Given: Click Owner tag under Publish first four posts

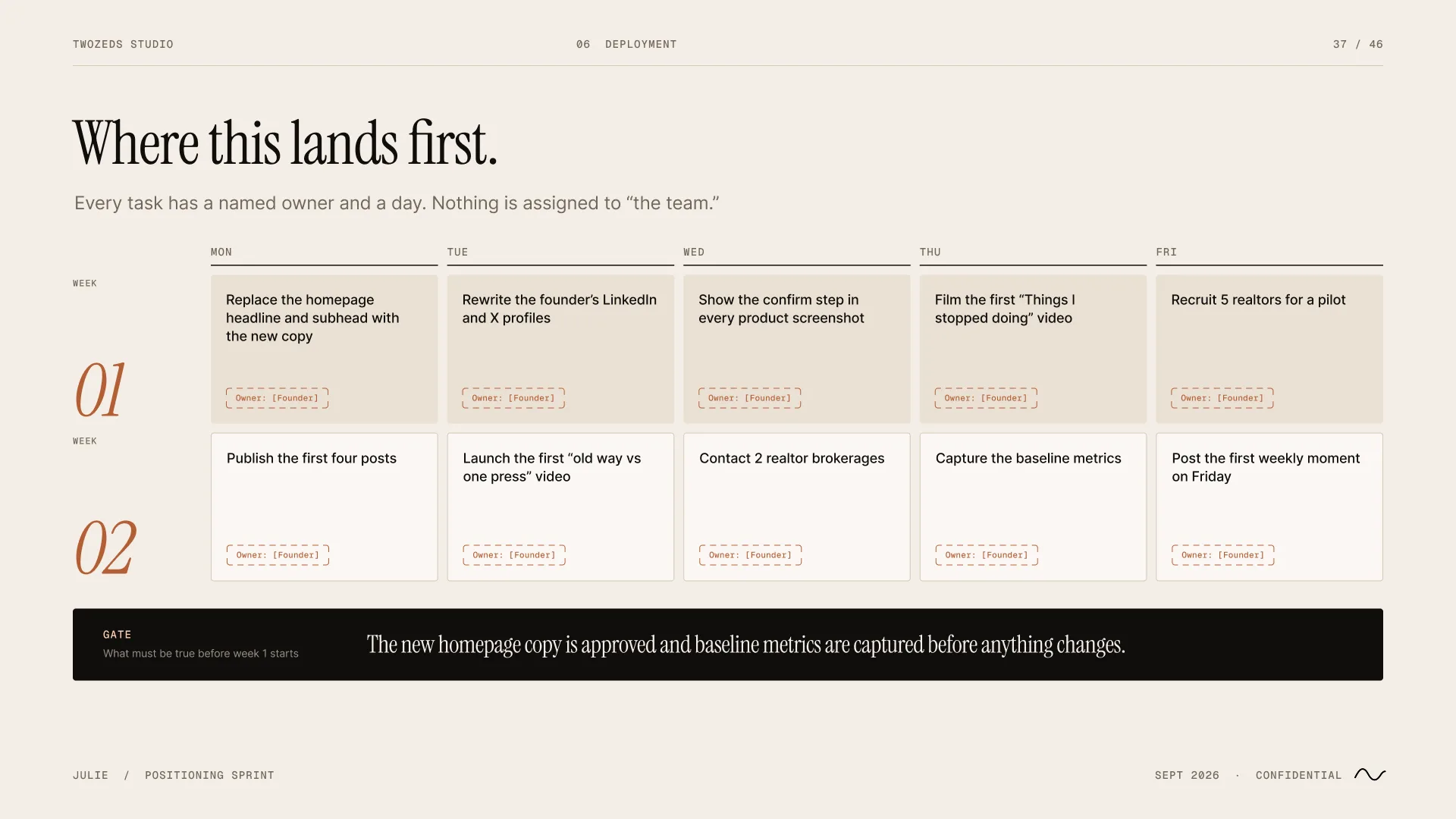Looking at the screenshot, I should (x=278, y=555).
